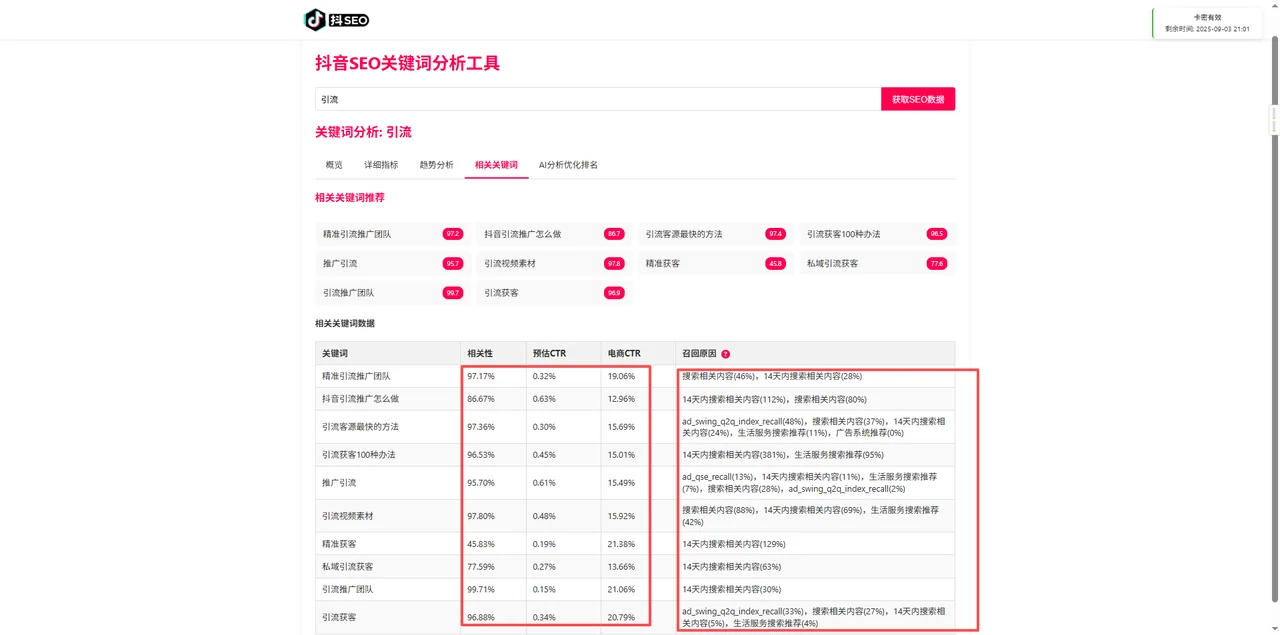Click the 预估CTR column header
The height and width of the screenshot is (635, 1280).
pyautogui.click(x=563, y=354)
